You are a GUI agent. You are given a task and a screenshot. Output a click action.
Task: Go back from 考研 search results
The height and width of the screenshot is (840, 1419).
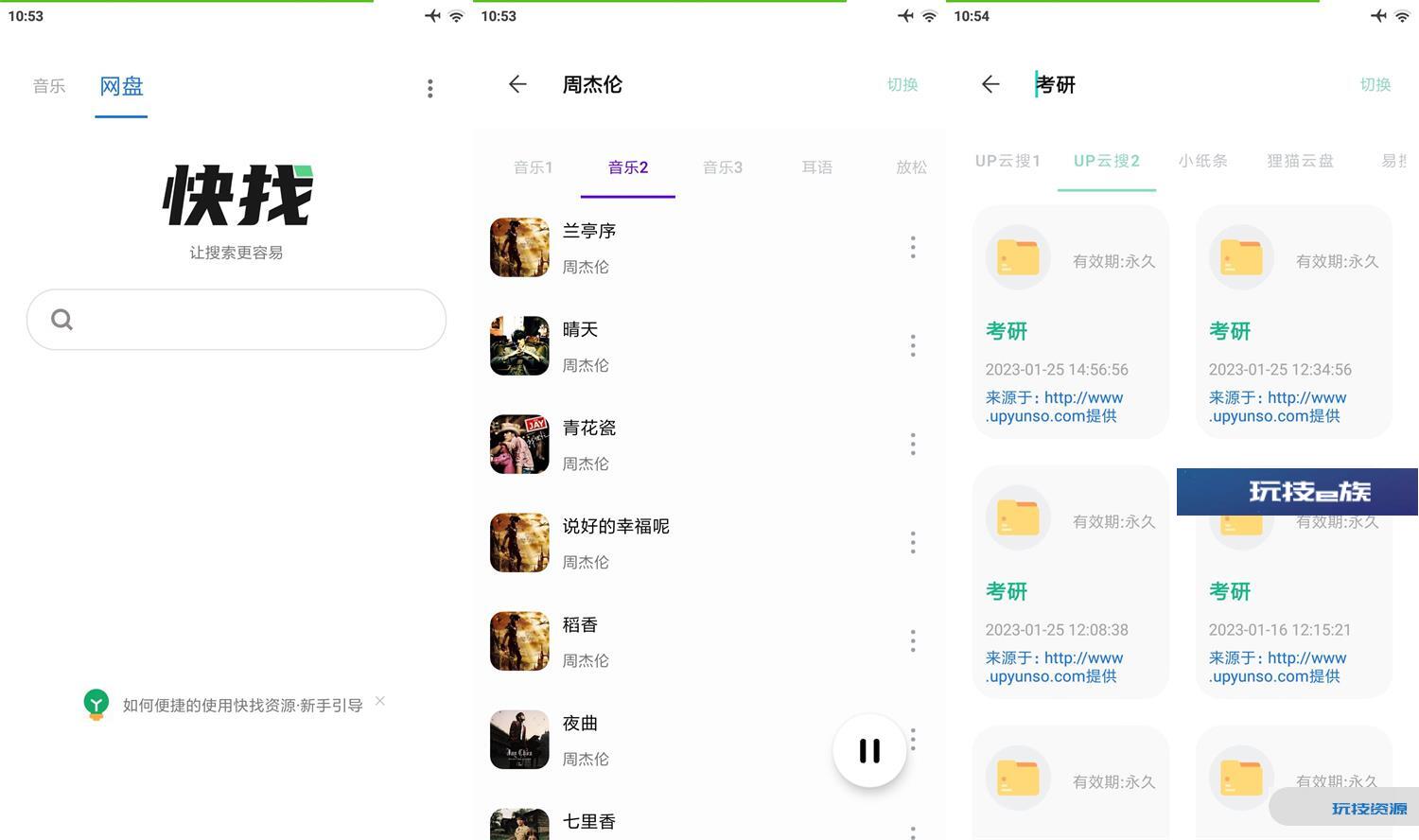click(x=990, y=84)
